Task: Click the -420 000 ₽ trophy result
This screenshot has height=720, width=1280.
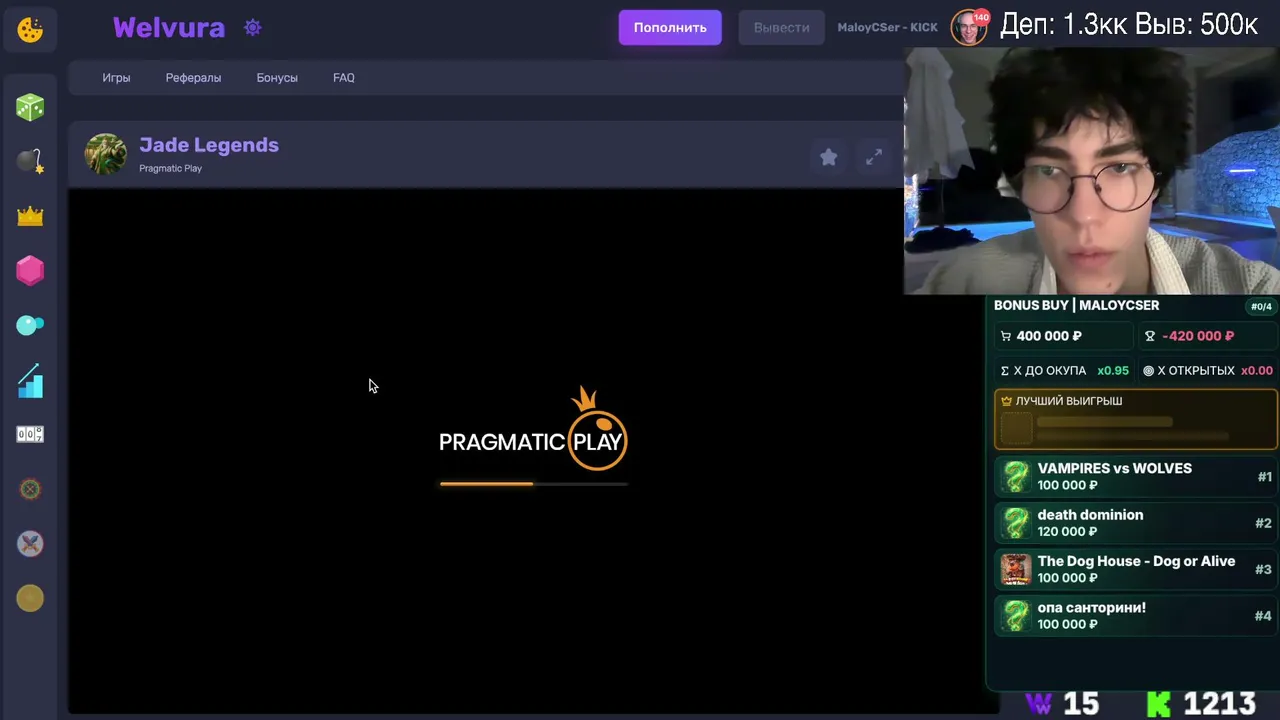Action: point(1207,336)
